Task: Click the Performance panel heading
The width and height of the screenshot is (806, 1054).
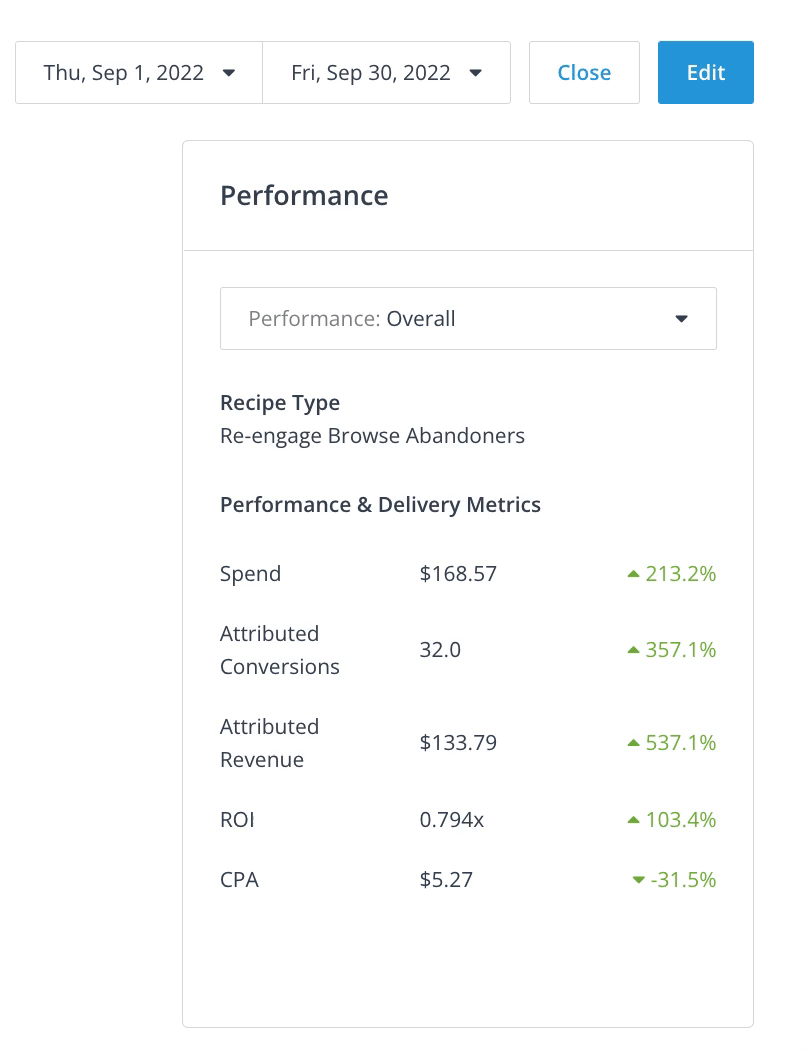Action: tap(304, 195)
